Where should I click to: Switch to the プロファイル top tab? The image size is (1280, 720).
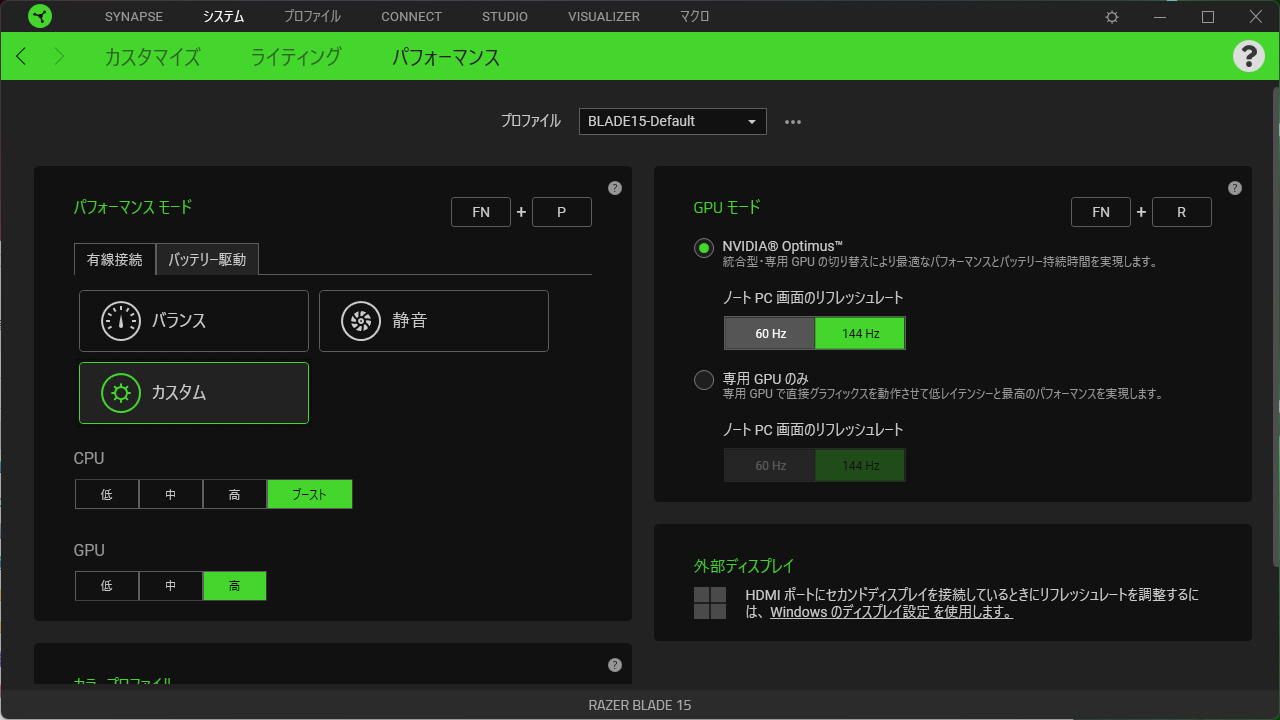(312, 17)
